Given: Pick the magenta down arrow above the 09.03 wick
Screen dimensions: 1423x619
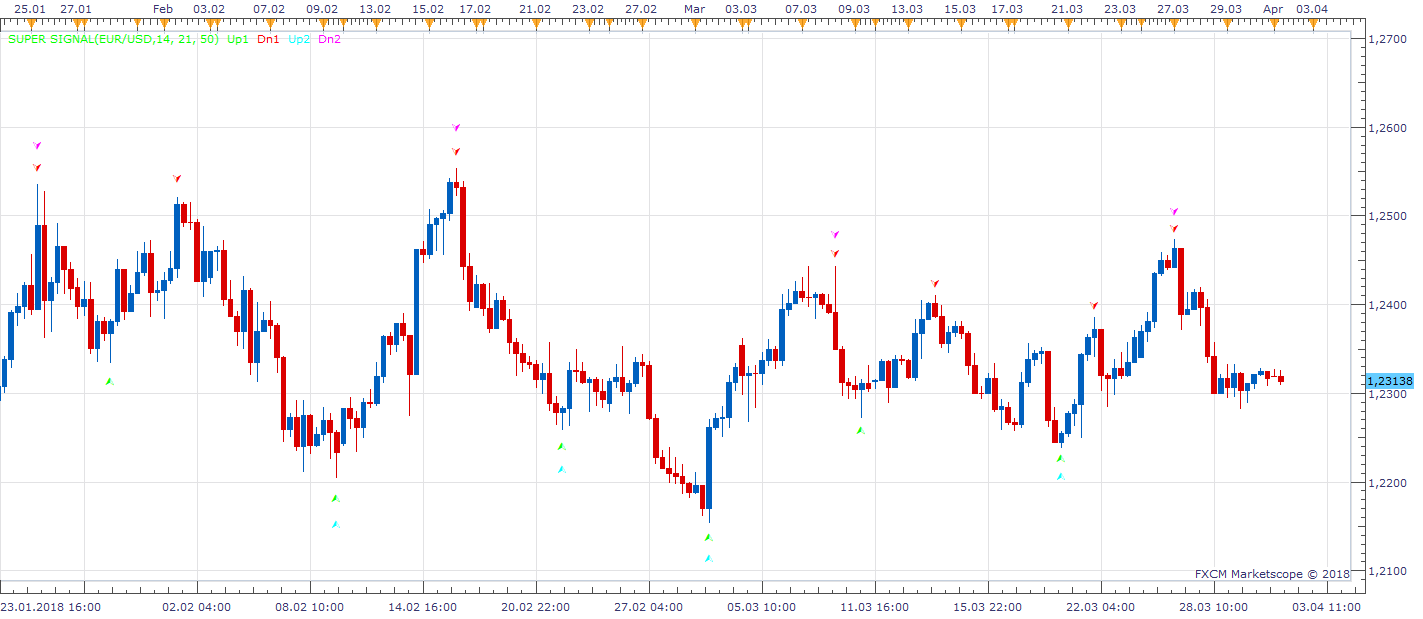Looking at the screenshot, I should click(835, 234).
